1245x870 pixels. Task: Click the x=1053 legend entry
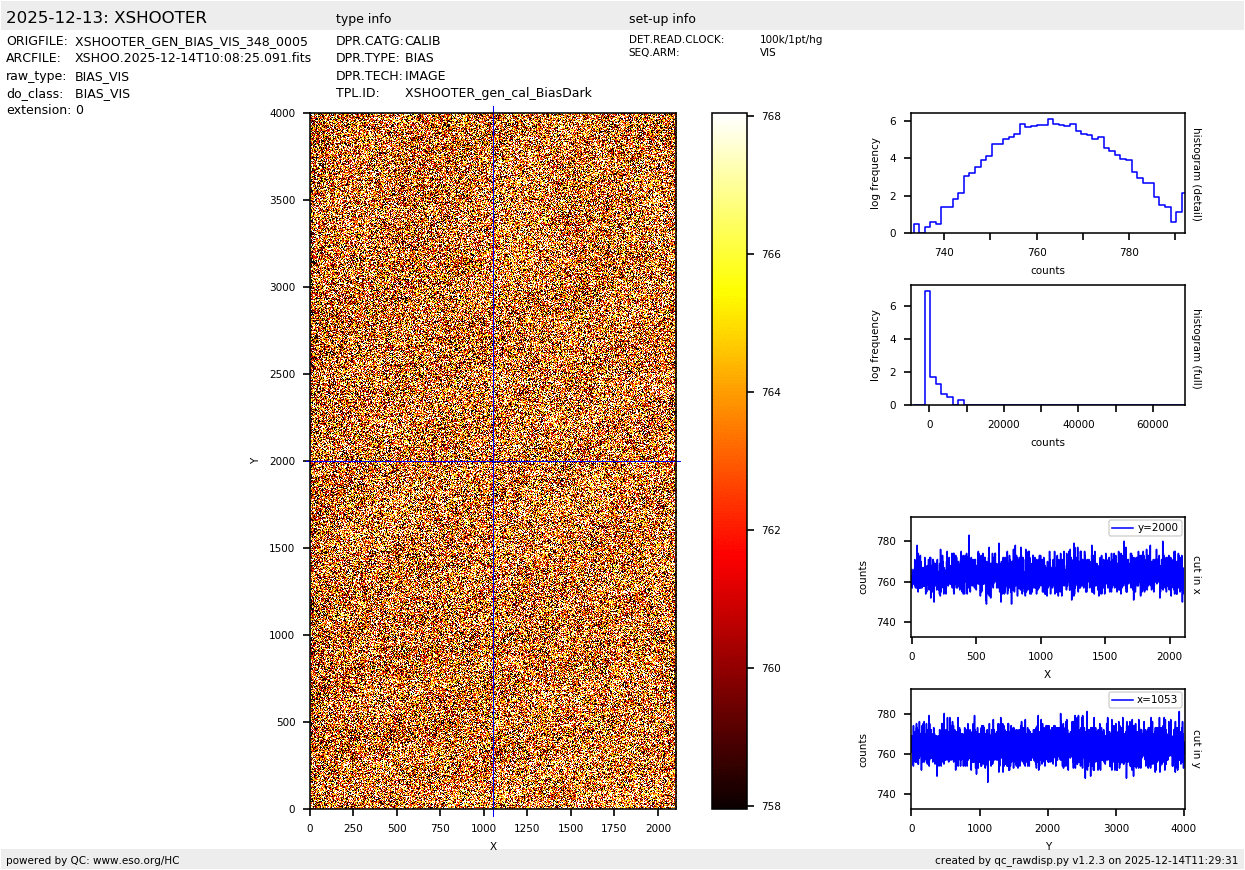point(1145,700)
